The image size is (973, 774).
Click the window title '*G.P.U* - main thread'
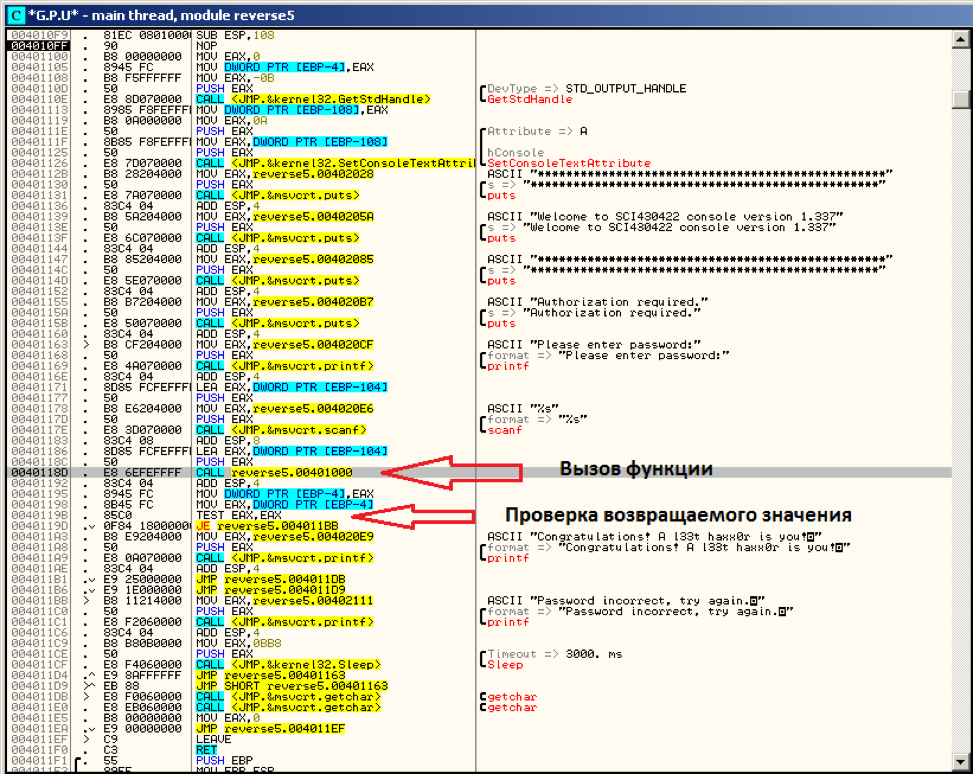[x=161, y=15]
